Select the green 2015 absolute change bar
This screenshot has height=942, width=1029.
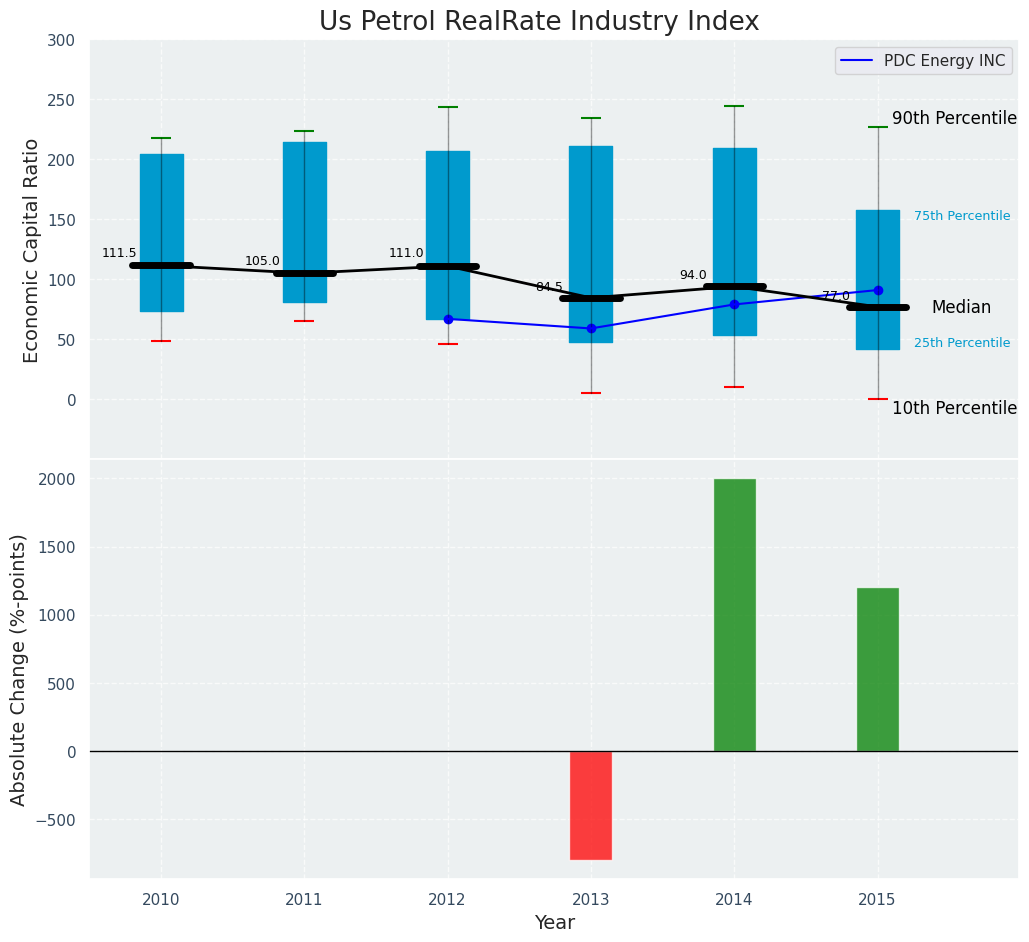(877, 669)
